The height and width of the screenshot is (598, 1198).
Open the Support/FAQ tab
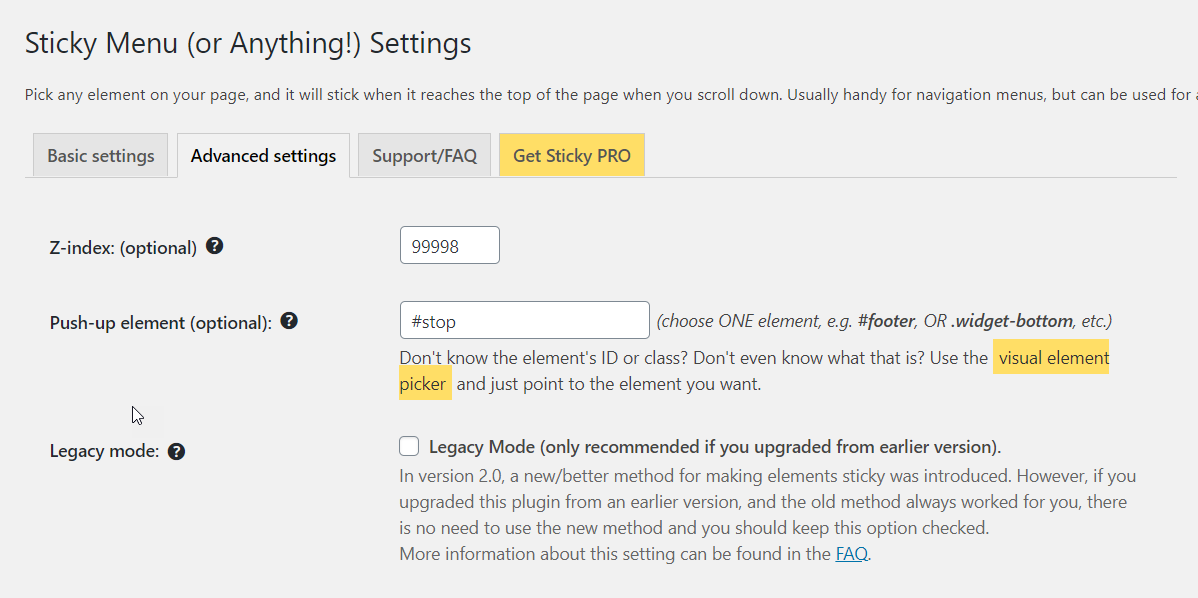[424, 156]
